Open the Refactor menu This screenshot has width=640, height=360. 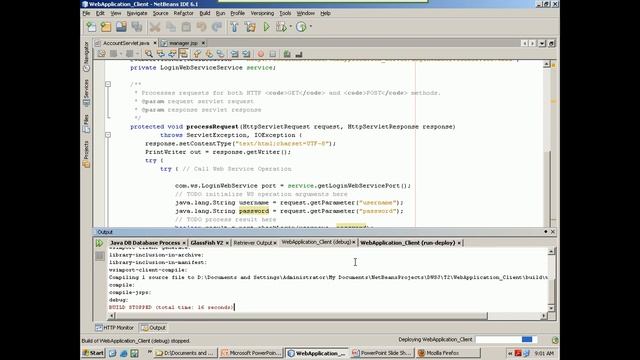click(183, 13)
